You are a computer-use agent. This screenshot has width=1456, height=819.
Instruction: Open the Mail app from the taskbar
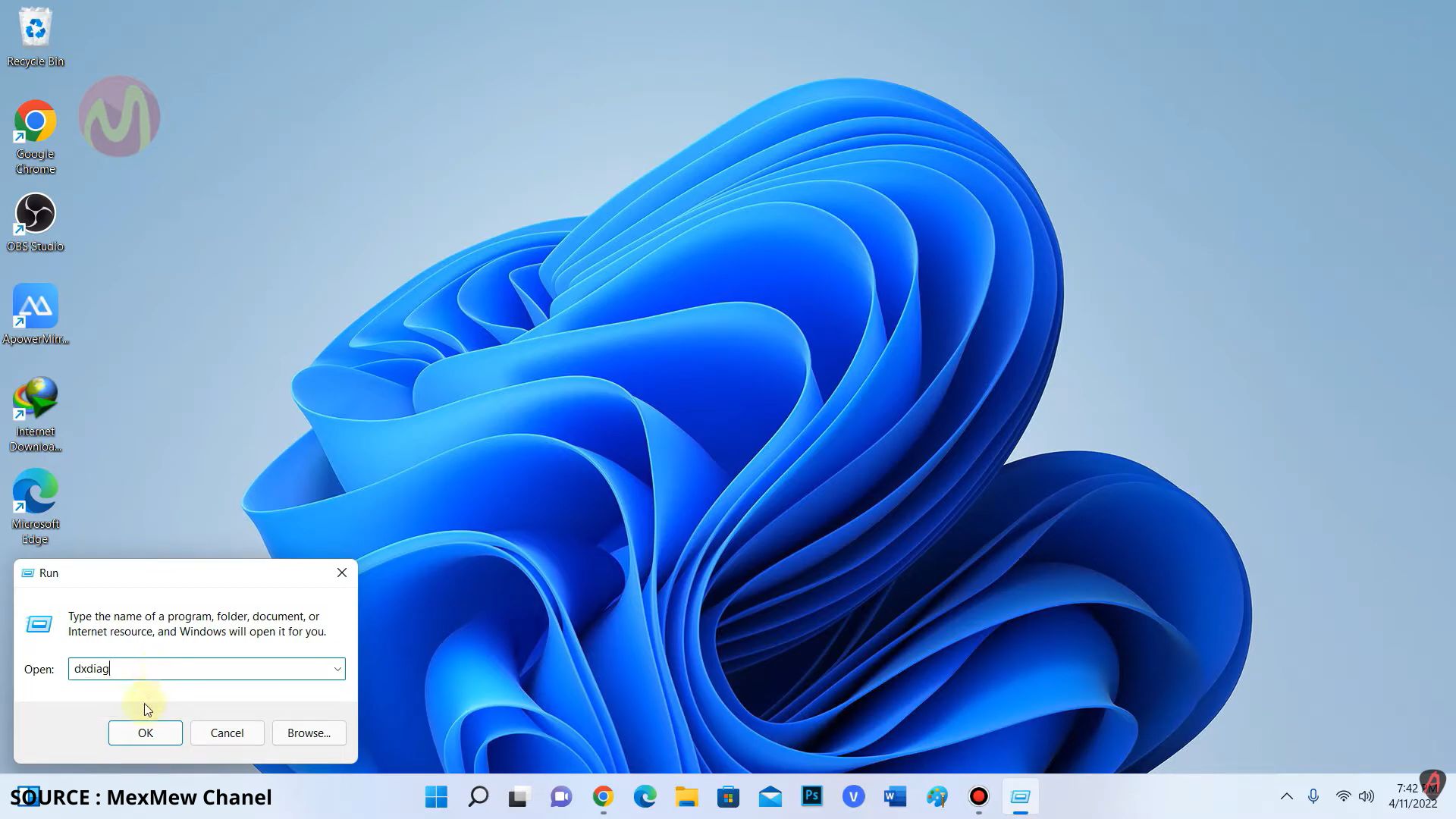click(770, 796)
